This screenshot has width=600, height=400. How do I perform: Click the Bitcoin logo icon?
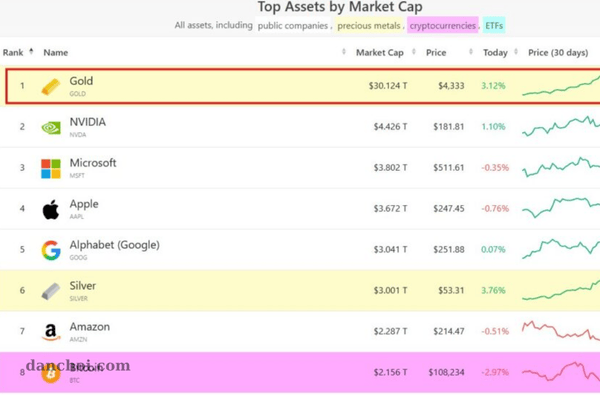point(50,374)
